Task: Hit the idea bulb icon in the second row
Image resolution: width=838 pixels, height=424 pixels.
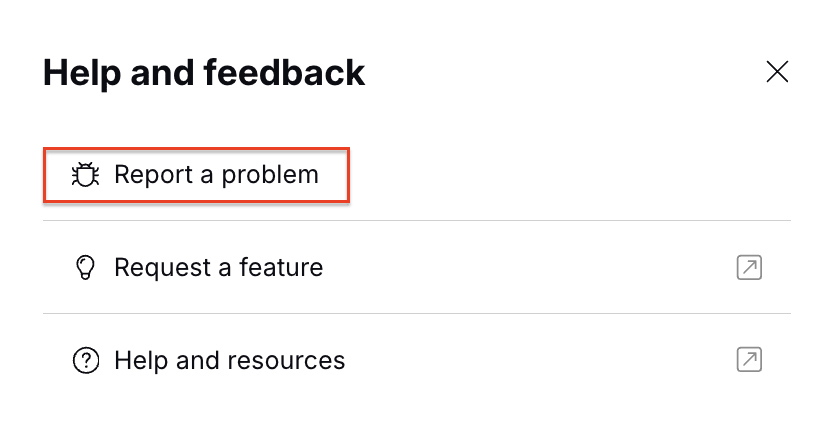Action: (x=86, y=268)
